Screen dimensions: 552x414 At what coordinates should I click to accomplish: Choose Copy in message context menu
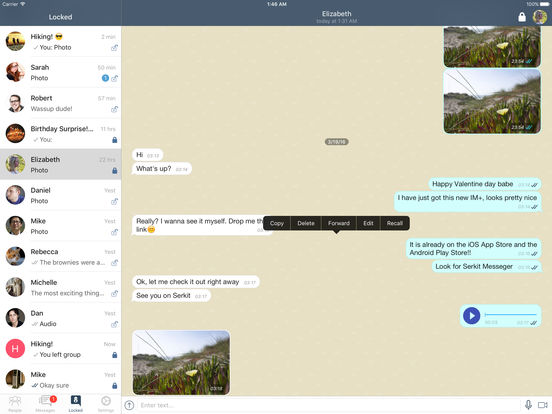click(277, 223)
